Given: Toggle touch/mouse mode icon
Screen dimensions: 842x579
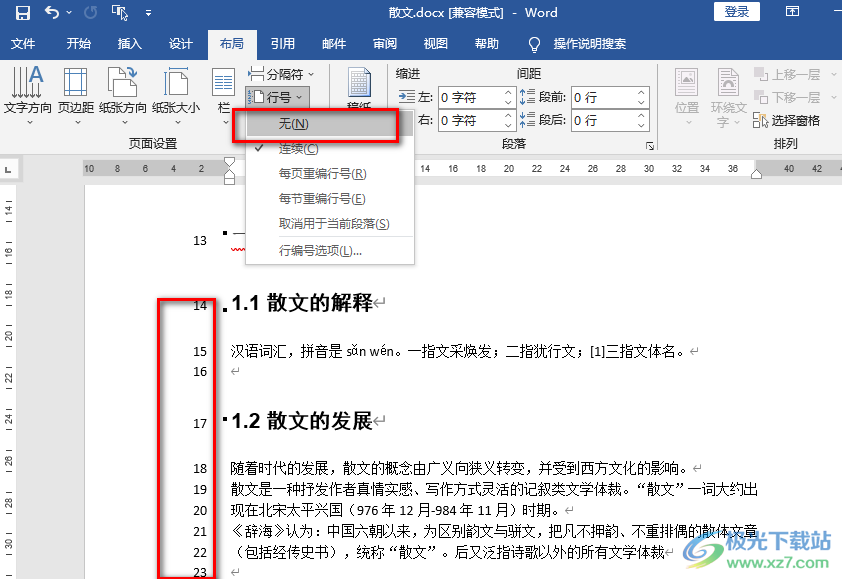Looking at the screenshot, I should pos(119,12).
